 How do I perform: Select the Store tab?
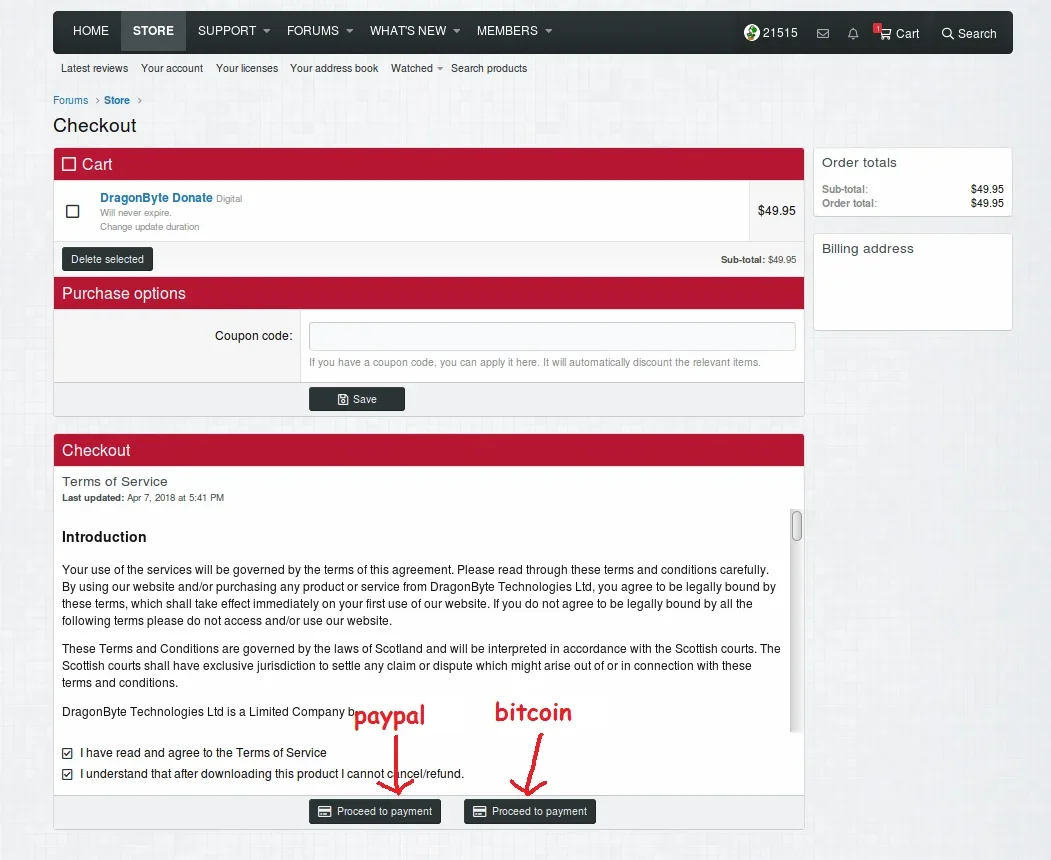[153, 31]
